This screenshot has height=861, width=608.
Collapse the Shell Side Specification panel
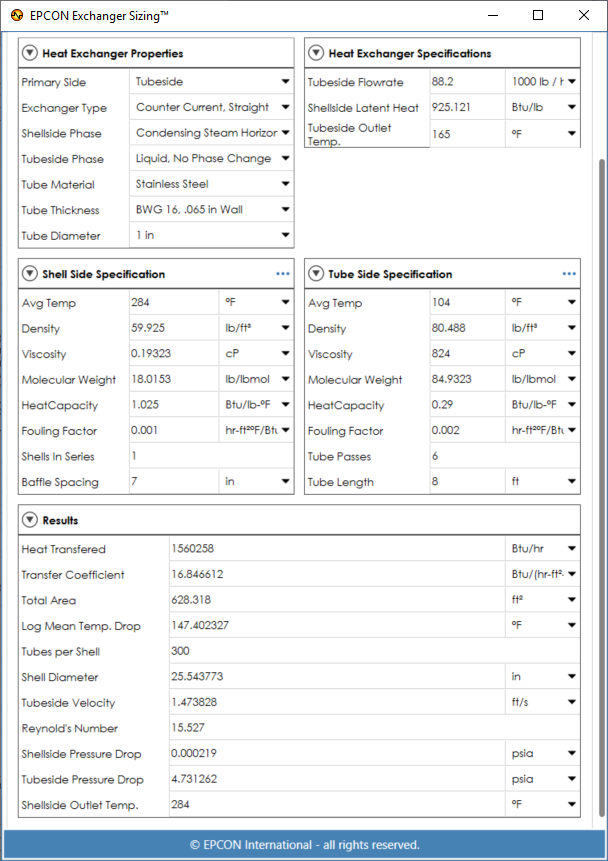[30, 274]
